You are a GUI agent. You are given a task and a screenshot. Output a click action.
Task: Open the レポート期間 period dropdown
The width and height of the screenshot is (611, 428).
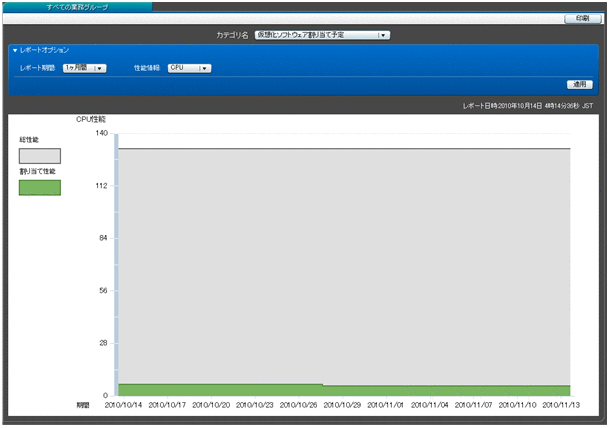click(x=84, y=68)
